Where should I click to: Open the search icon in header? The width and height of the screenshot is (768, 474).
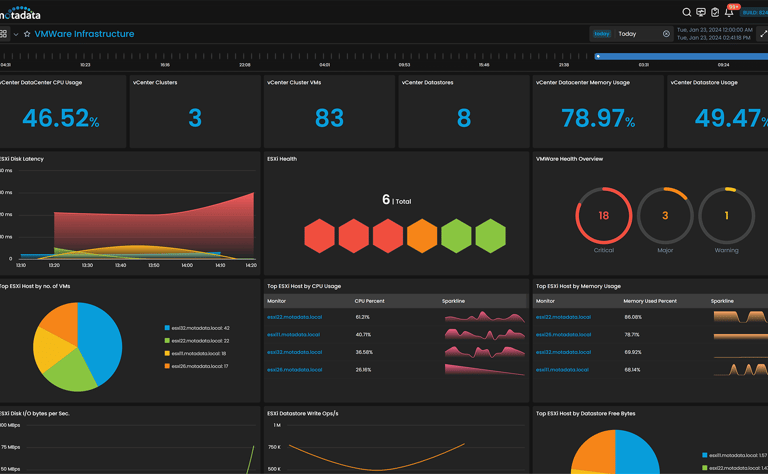point(687,12)
